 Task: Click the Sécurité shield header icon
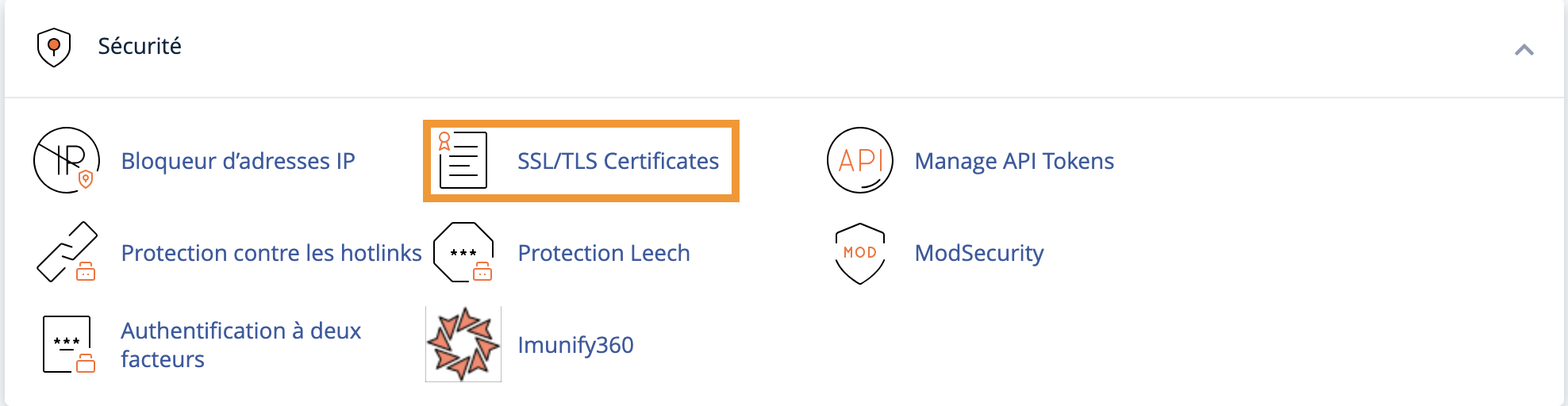pos(54,47)
